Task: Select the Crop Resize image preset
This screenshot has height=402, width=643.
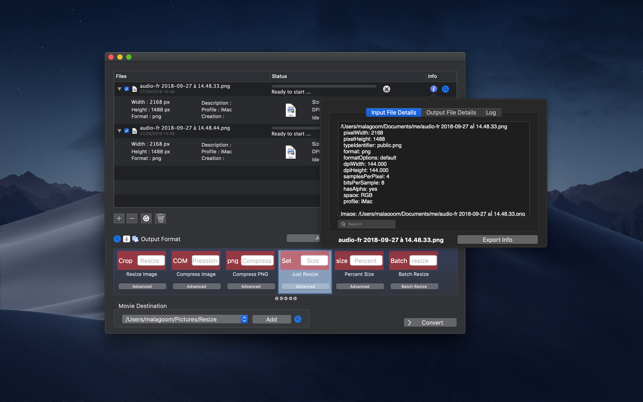Action: [141, 260]
